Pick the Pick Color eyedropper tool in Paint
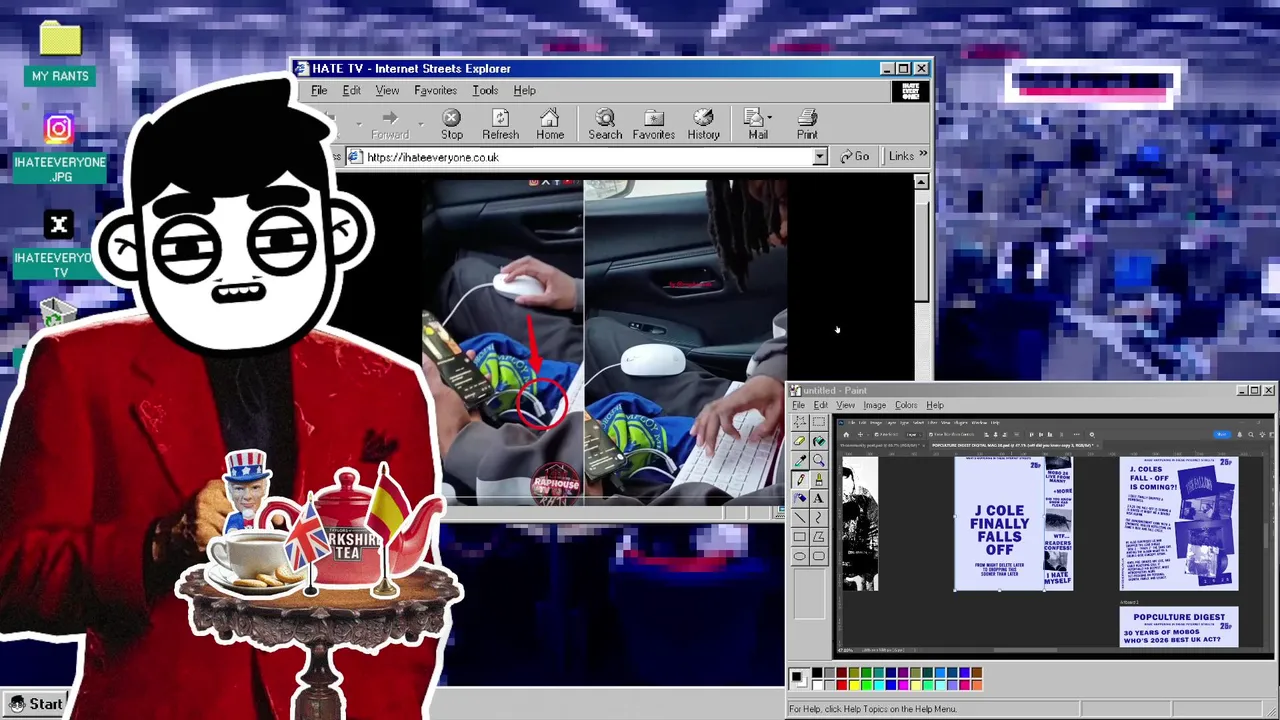Viewport: 1280px width, 720px height. (800, 460)
